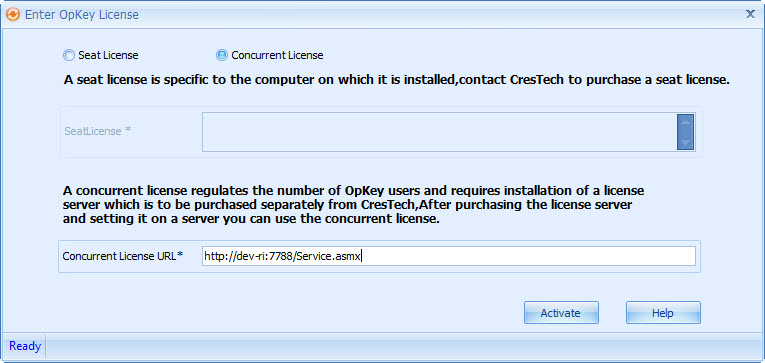Click the Activate button
The width and height of the screenshot is (765, 363).
click(x=561, y=313)
